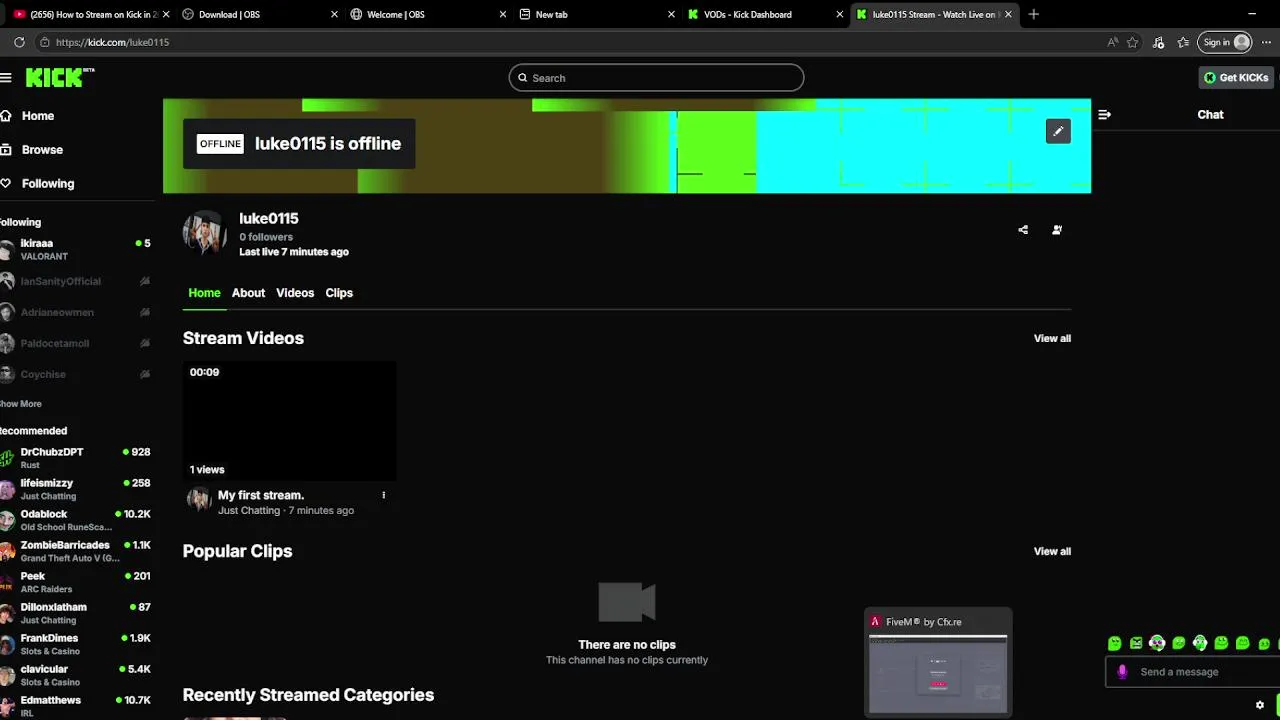Close the luke0115 Stream browser tab
Viewport: 1280px width, 720px height.
1008,14
